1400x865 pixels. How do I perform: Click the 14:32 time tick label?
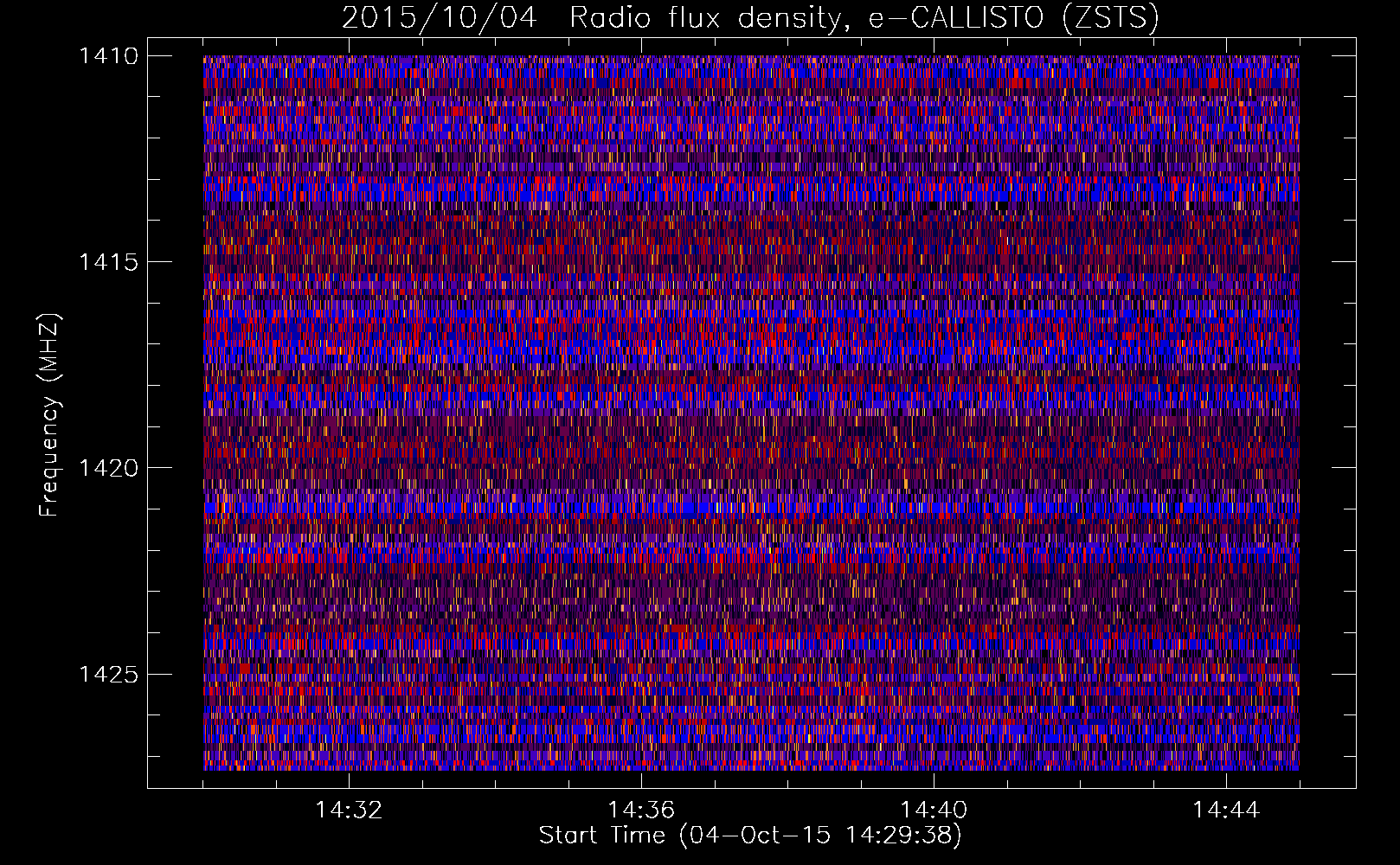click(x=349, y=811)
